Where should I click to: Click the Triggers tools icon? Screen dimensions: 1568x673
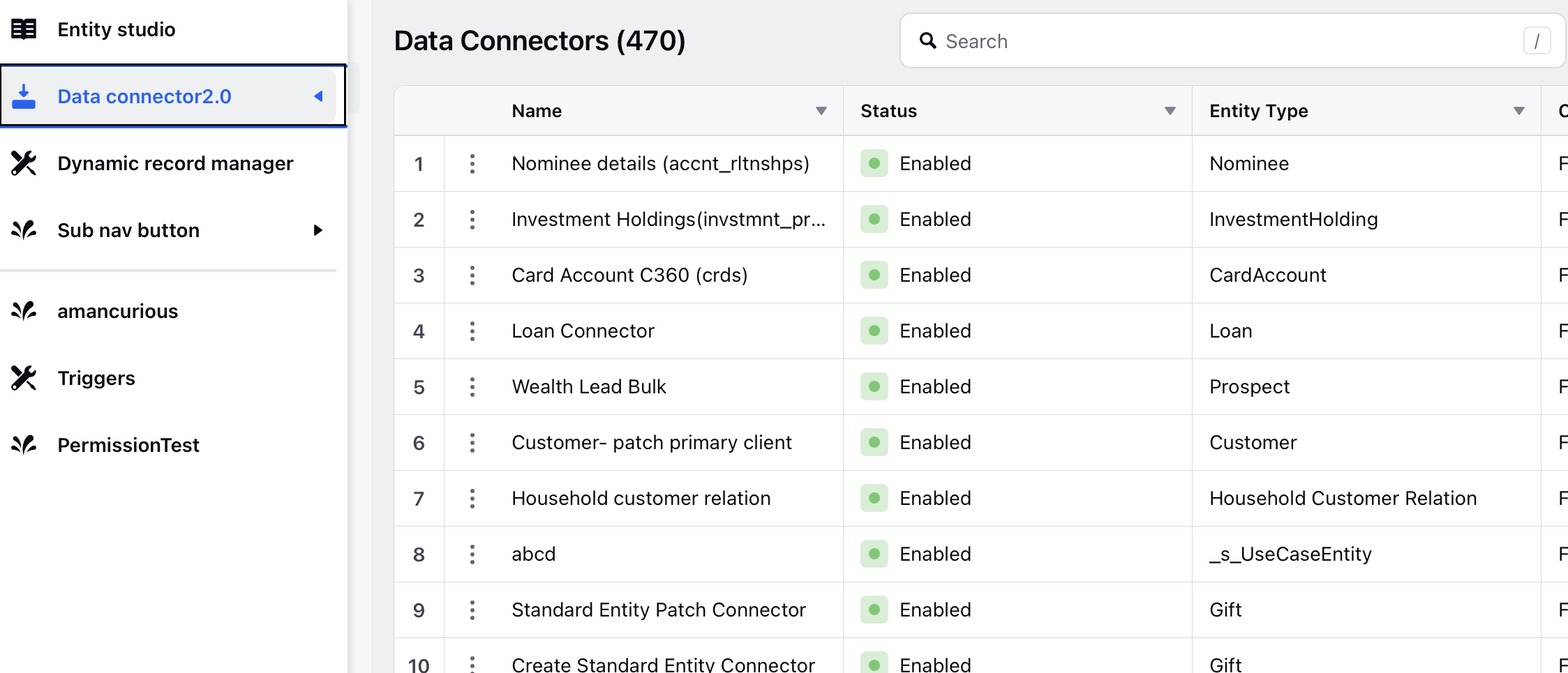click(x=24, y=378)
